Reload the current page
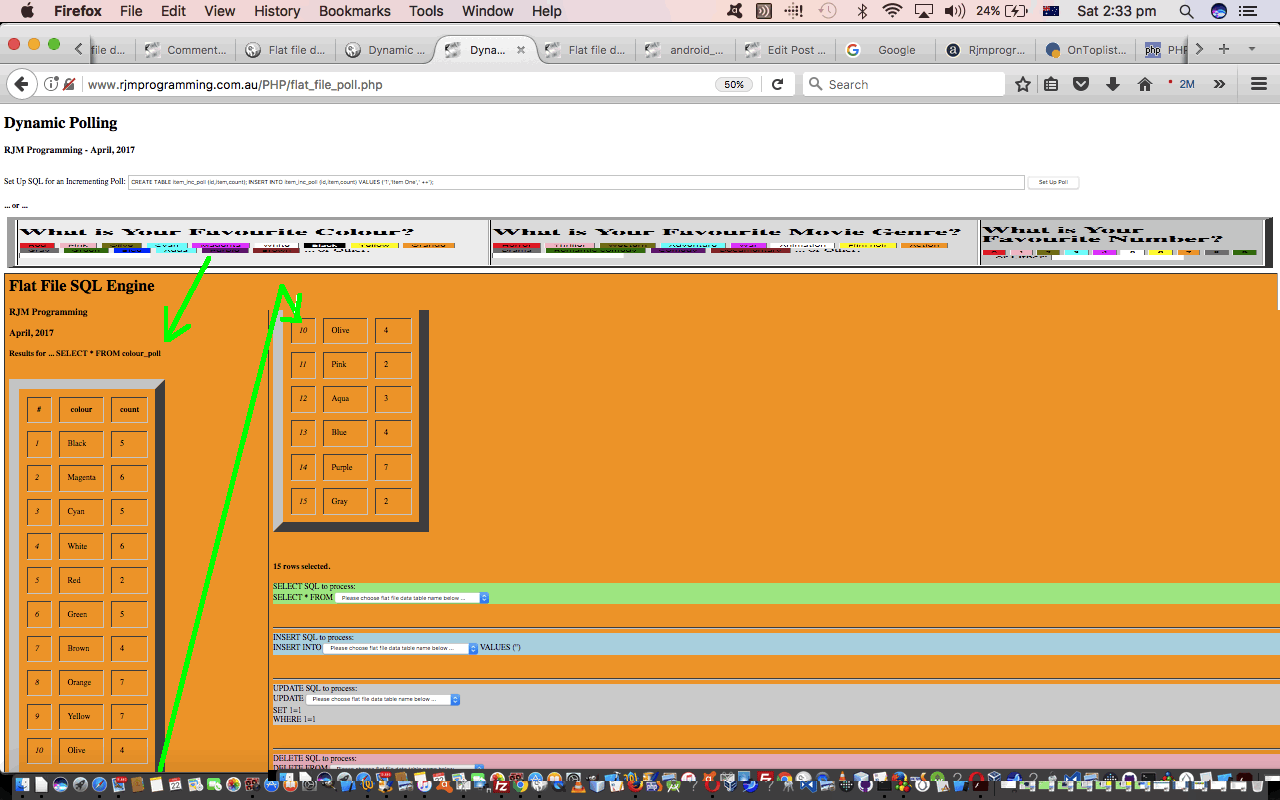Viewport: 1280px width, 800px height. 777,85
